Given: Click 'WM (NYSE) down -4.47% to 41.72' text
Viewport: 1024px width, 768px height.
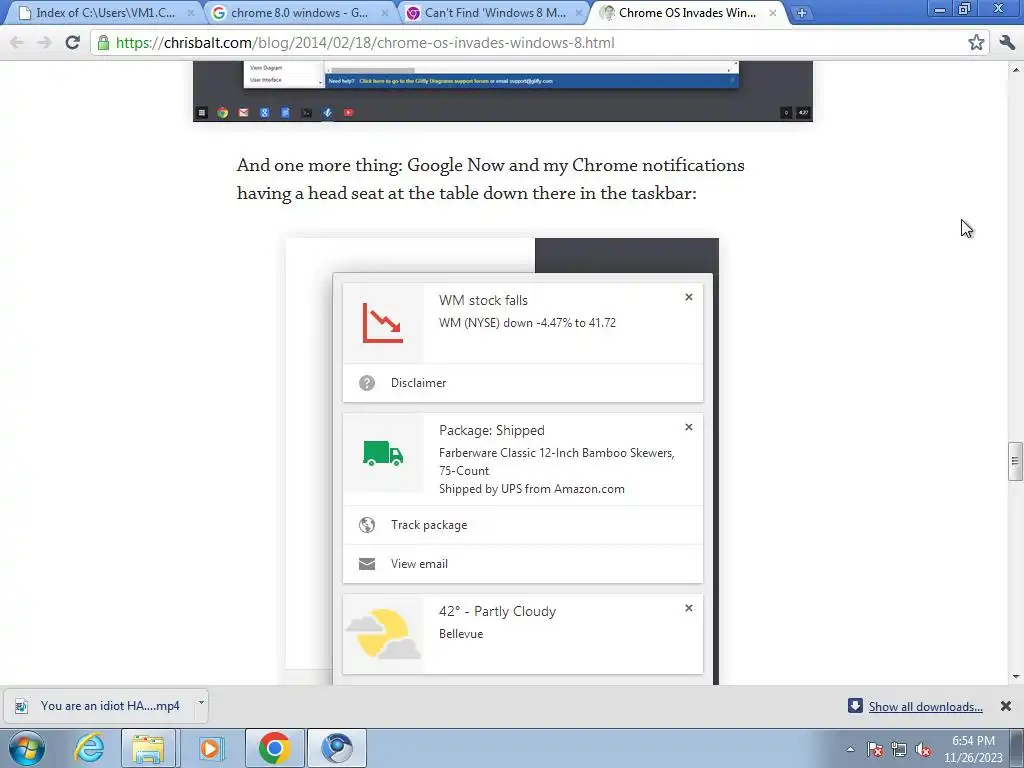Looking at the screenshot, I should tap(527, 323).
